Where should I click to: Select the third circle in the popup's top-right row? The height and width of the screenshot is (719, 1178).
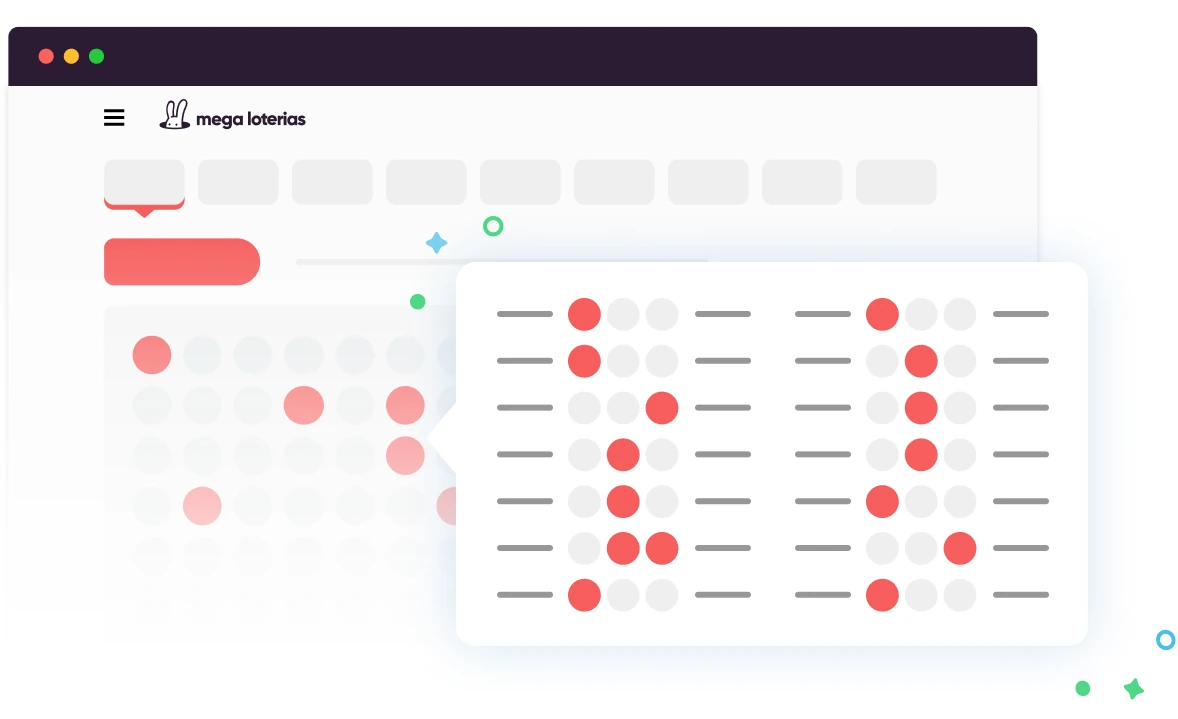point(960,314)
